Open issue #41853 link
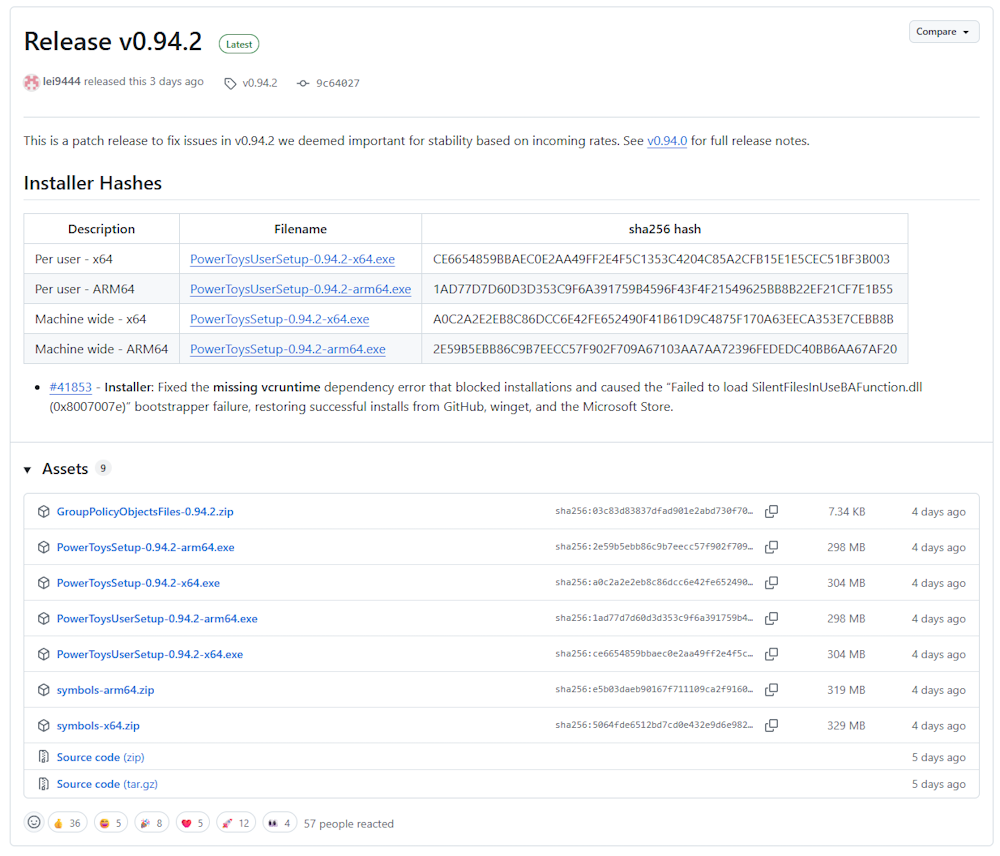Viewport: 1000px width, 856px height. (x=71, y=387)
